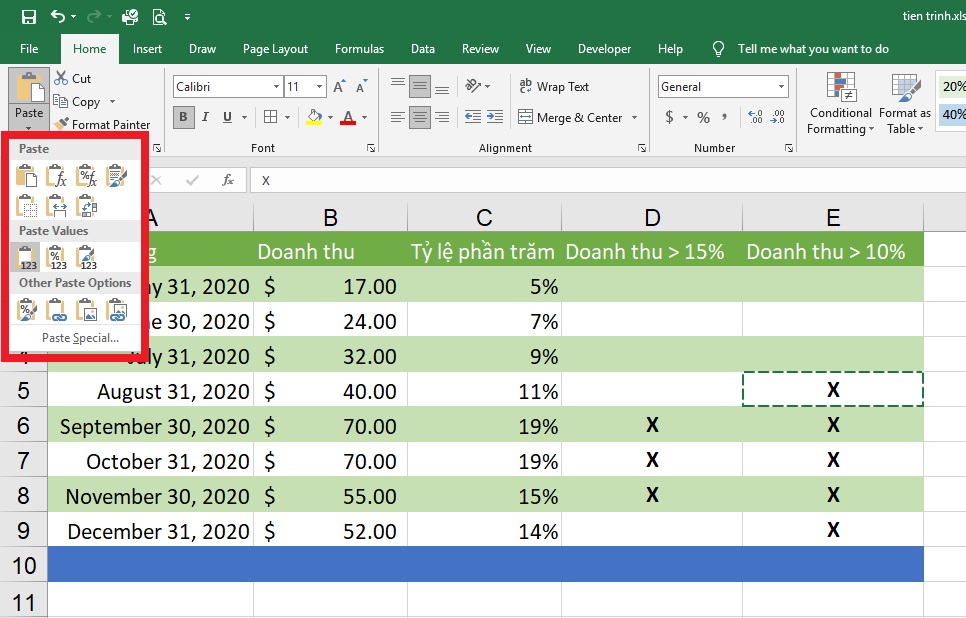This screenshot has height=618, width=966.
Task: Choose the Transpose paste icon
Action: coord(86,206)
